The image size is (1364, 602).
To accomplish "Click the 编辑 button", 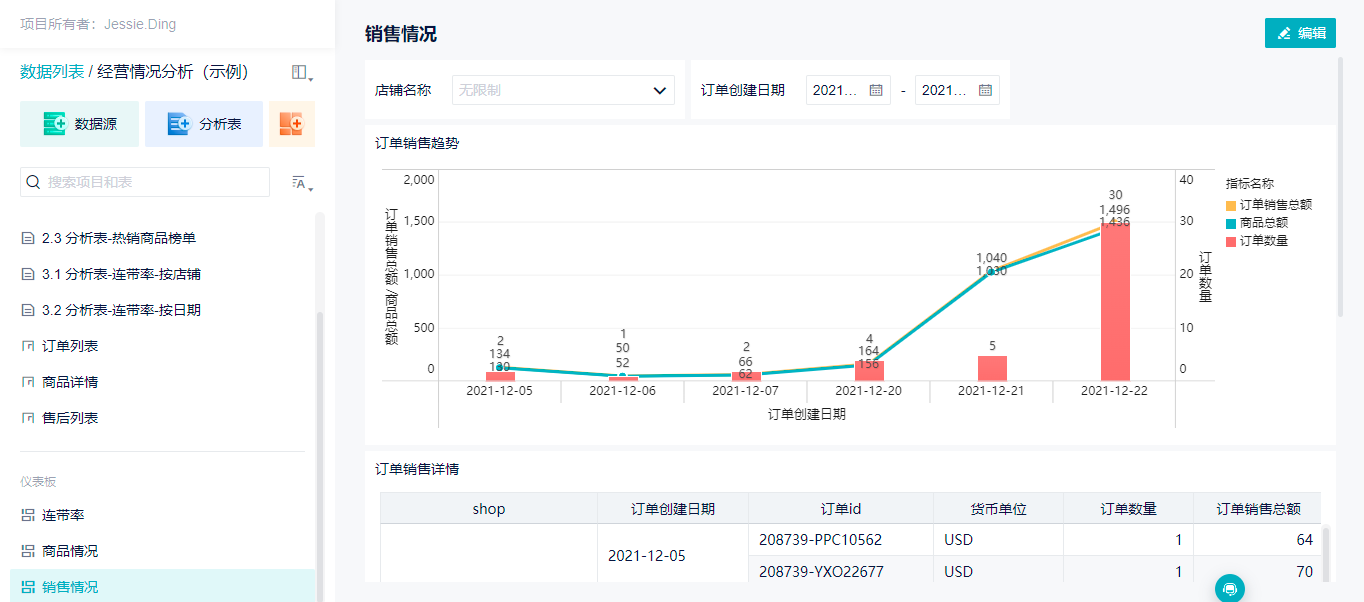I will tap(1300, 33).
